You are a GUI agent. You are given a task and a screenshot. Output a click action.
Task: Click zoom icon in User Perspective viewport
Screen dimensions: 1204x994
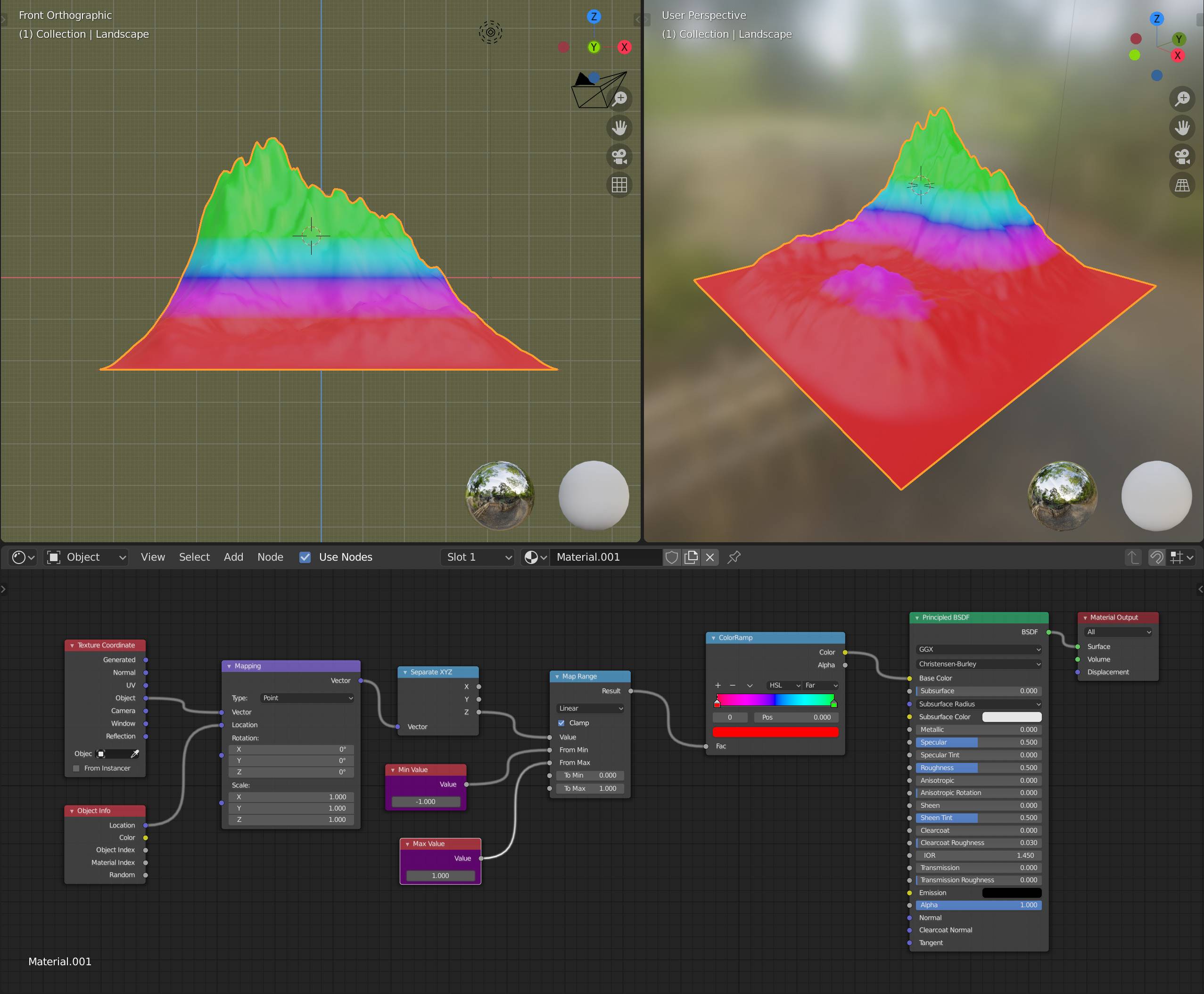1182,99
